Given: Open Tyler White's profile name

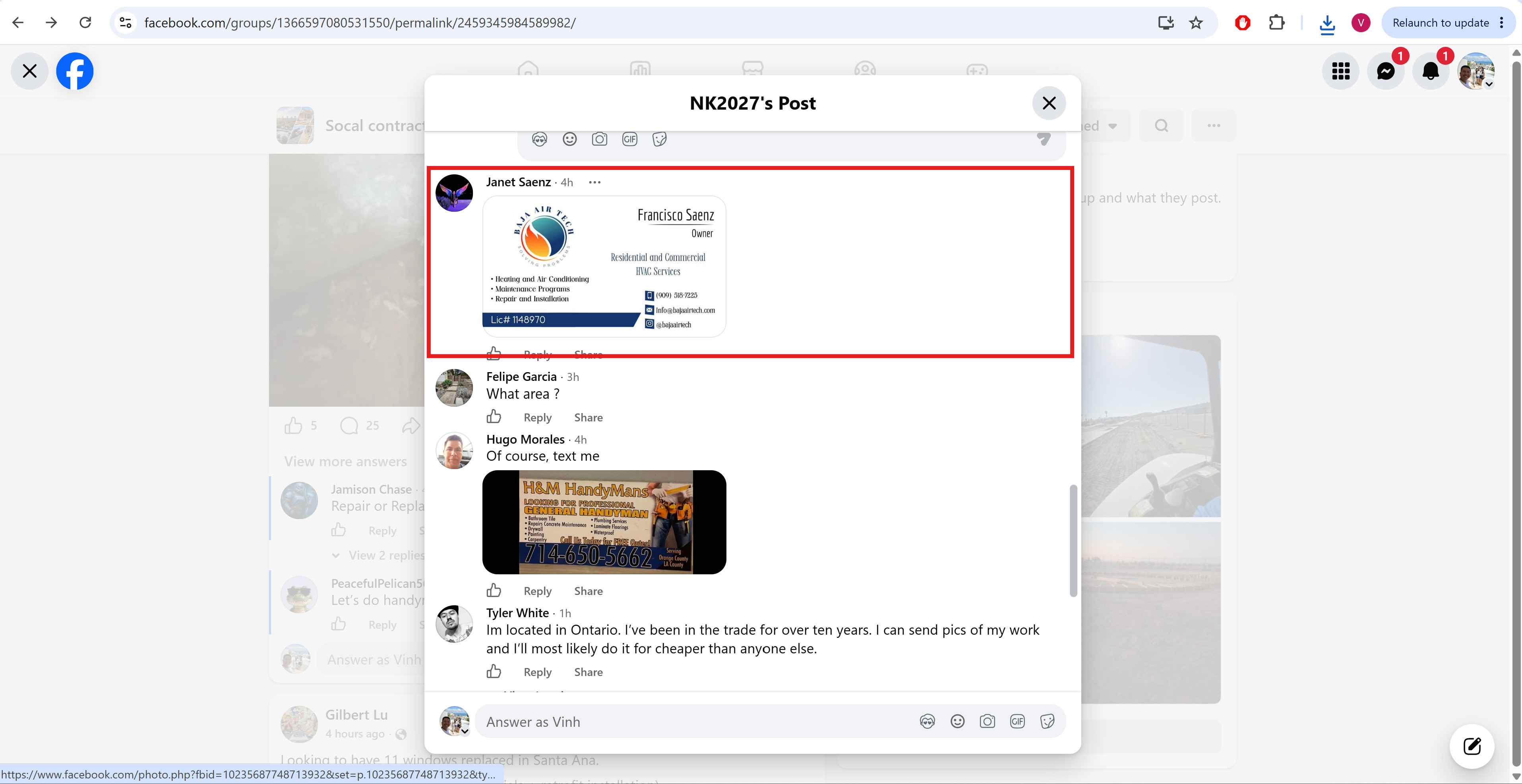Looking at the screenshot, I should pyautogui.click(x=517, y=613).
